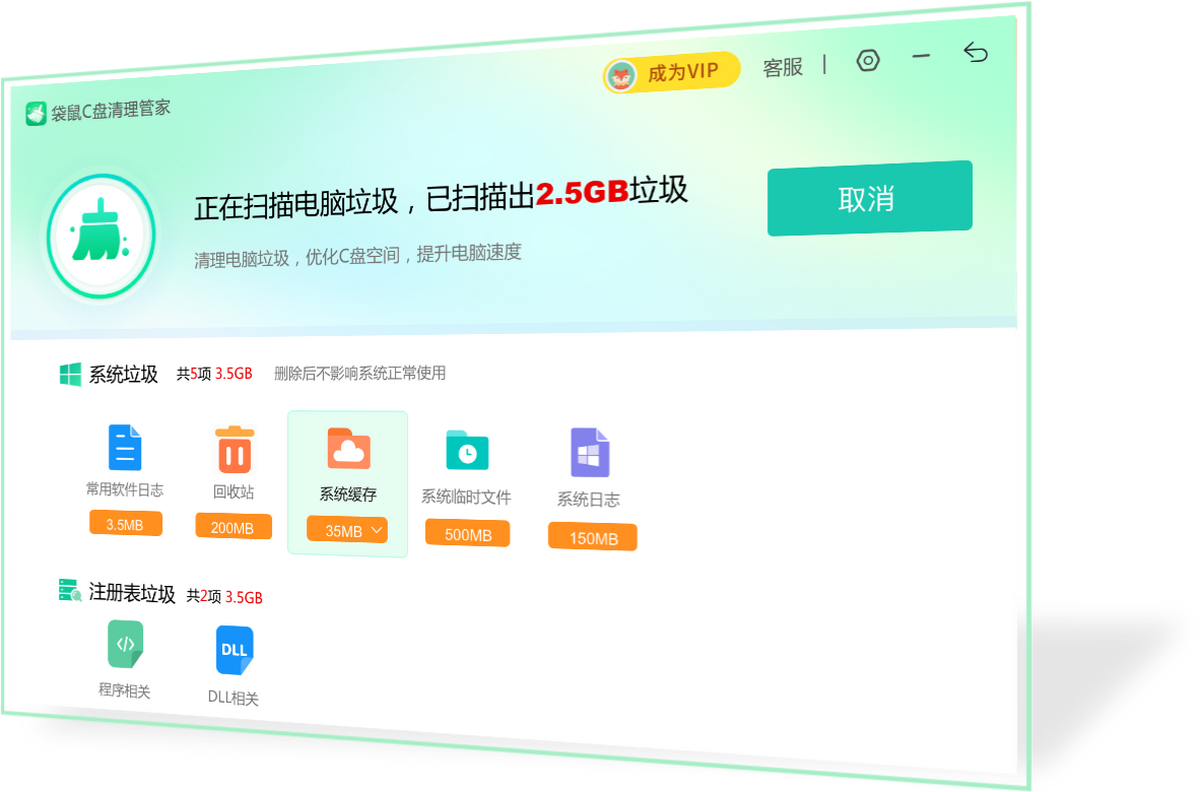Minimize the cleaner window
The height and width of the screenshot is (792, 1200).
(922, 57)
